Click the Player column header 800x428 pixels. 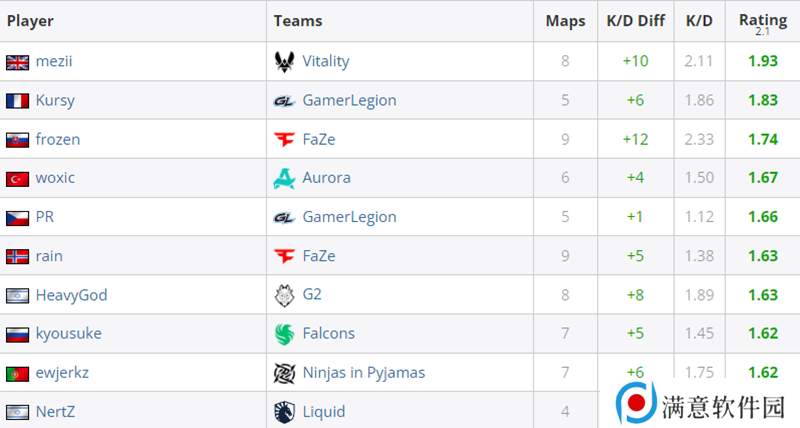[31, 20]
